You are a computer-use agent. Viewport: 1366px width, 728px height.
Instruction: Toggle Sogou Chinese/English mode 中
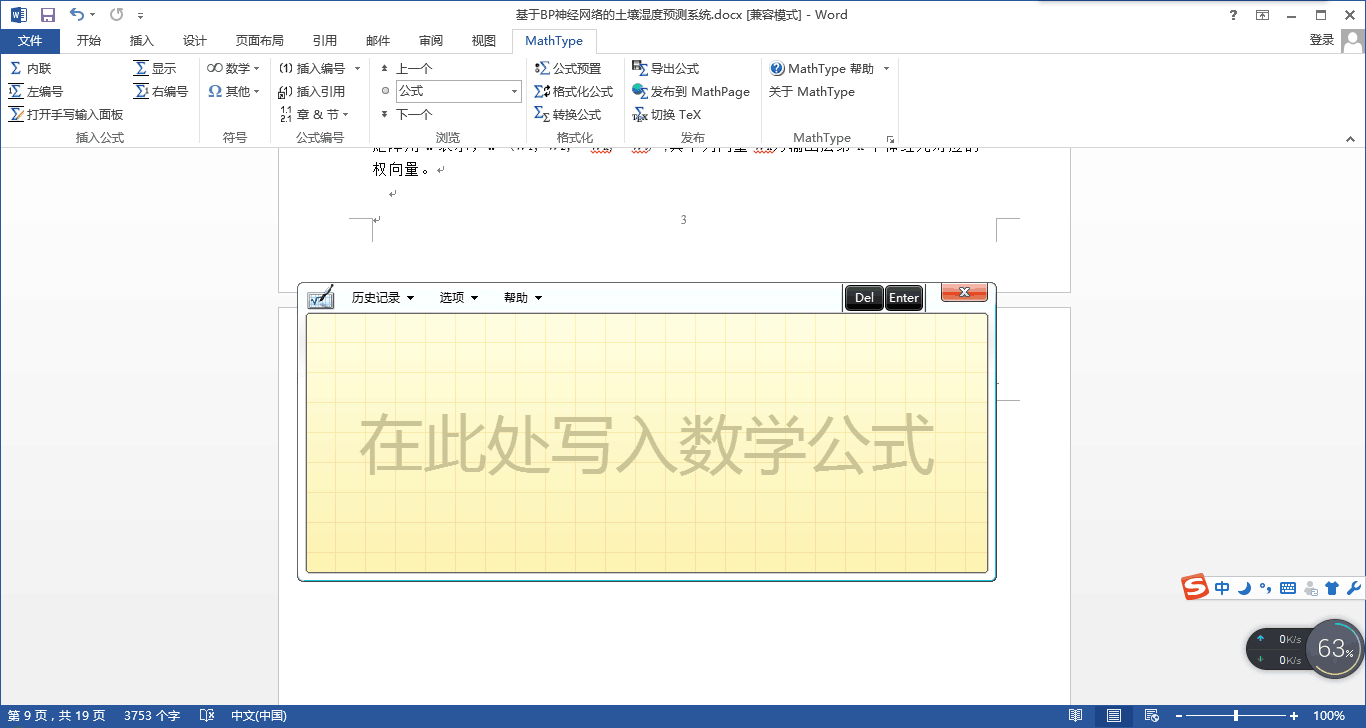(x=1222, y=588)
